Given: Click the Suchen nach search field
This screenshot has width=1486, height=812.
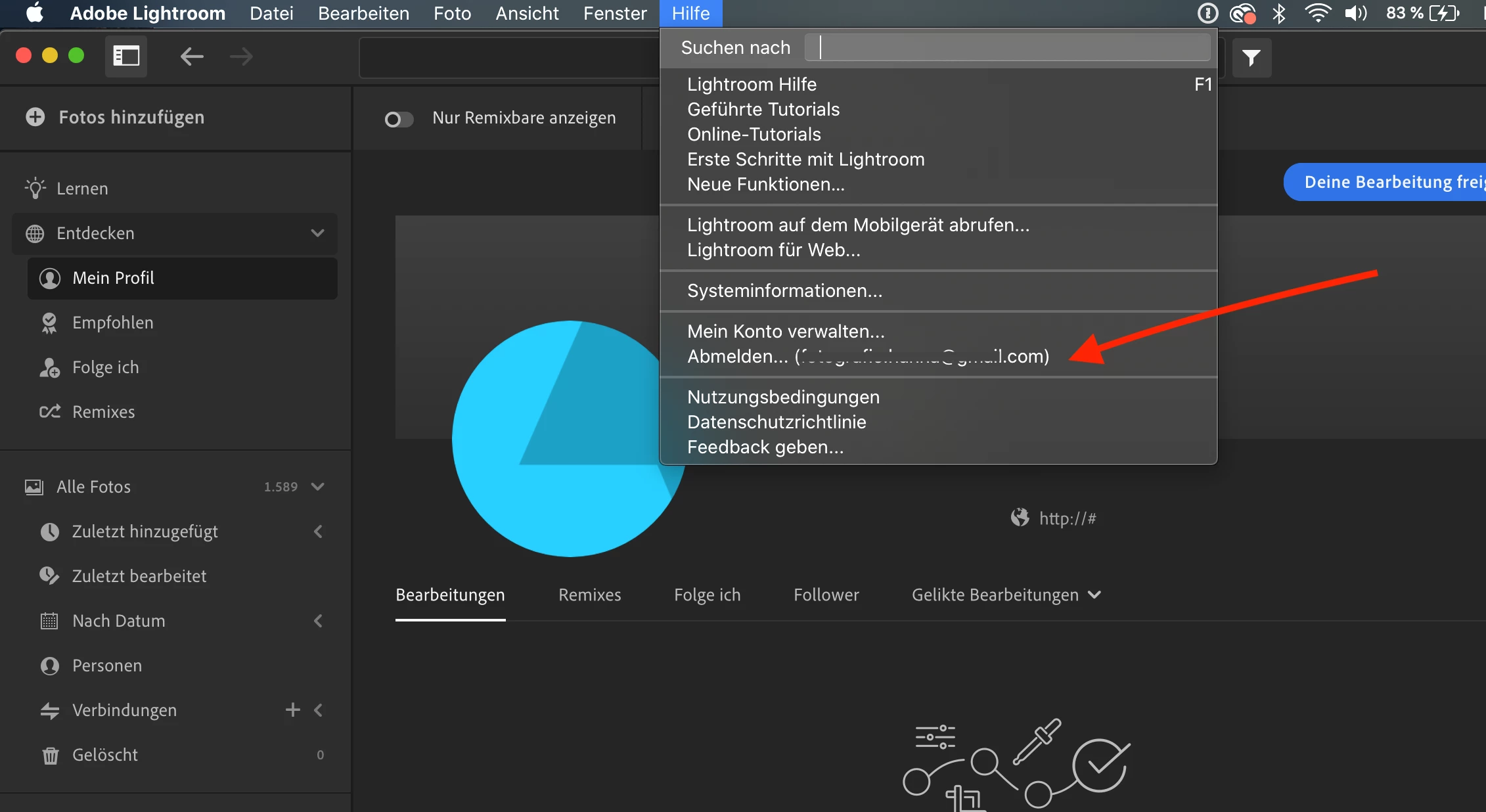Looking at the screenshot, I should (1008, 48).
